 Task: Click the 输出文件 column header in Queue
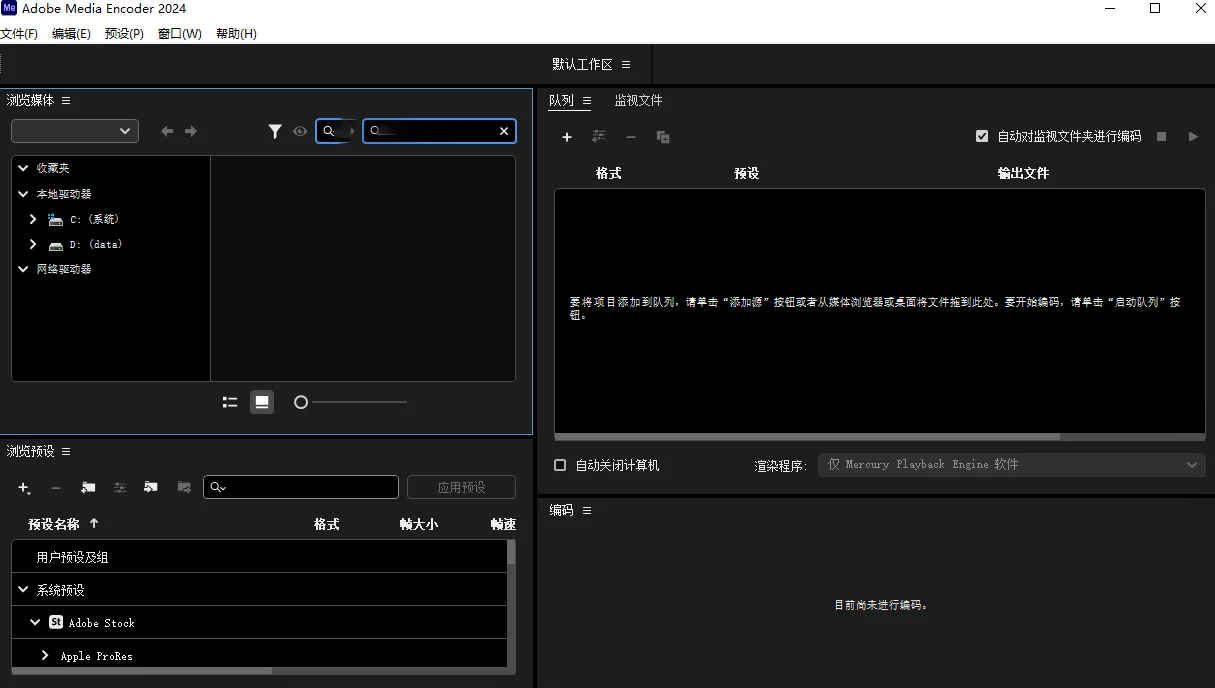tap(1023, 173)
